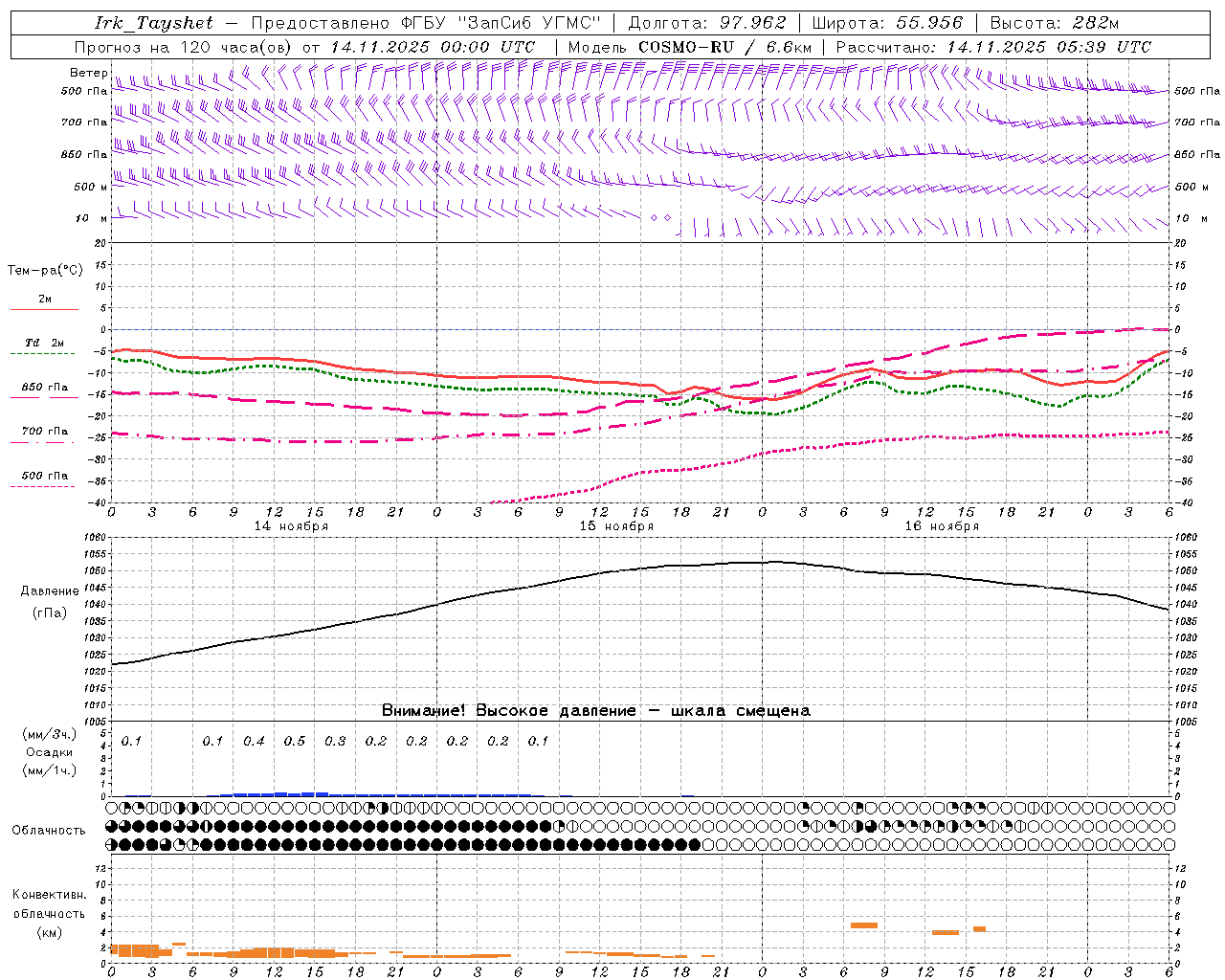Click the Ветер wind section label
The image size is (1225, 980).
pos(88,73)
